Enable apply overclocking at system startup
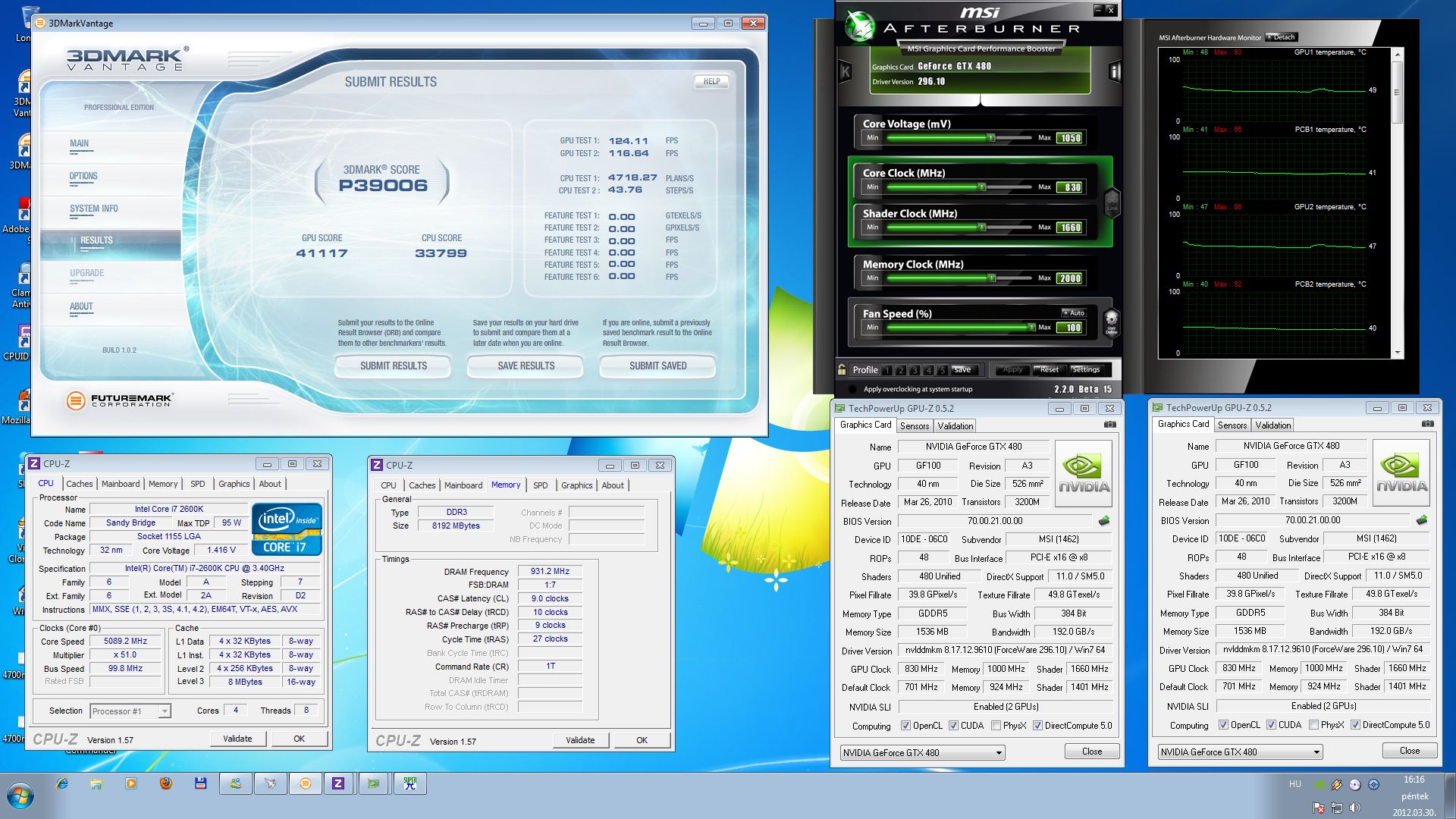 pyautogui.click(x=852, y=389)
